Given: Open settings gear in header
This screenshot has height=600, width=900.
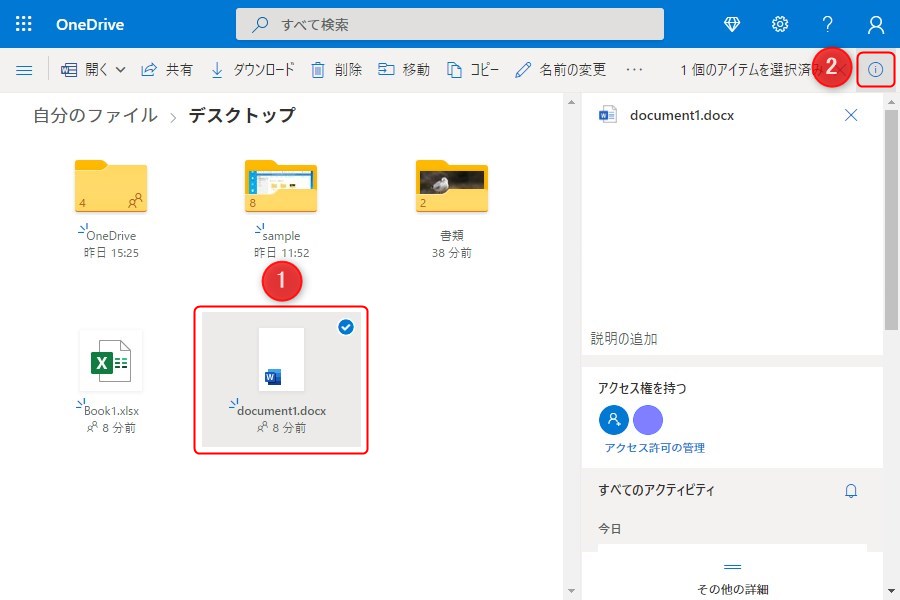Looking at the screenshot, I should pyautogui.click(x=780, y=24).
